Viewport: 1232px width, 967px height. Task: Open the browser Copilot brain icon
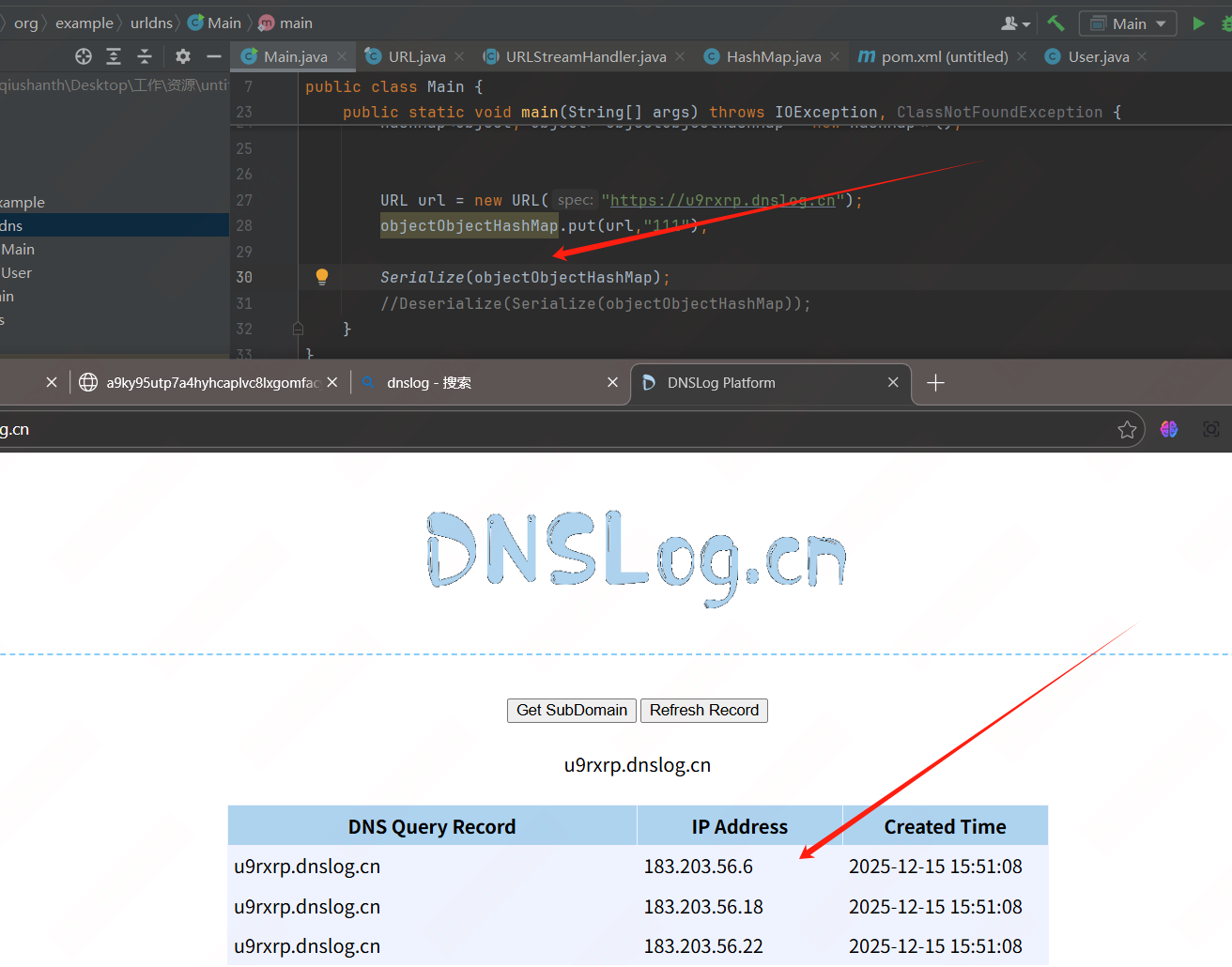1169,429
